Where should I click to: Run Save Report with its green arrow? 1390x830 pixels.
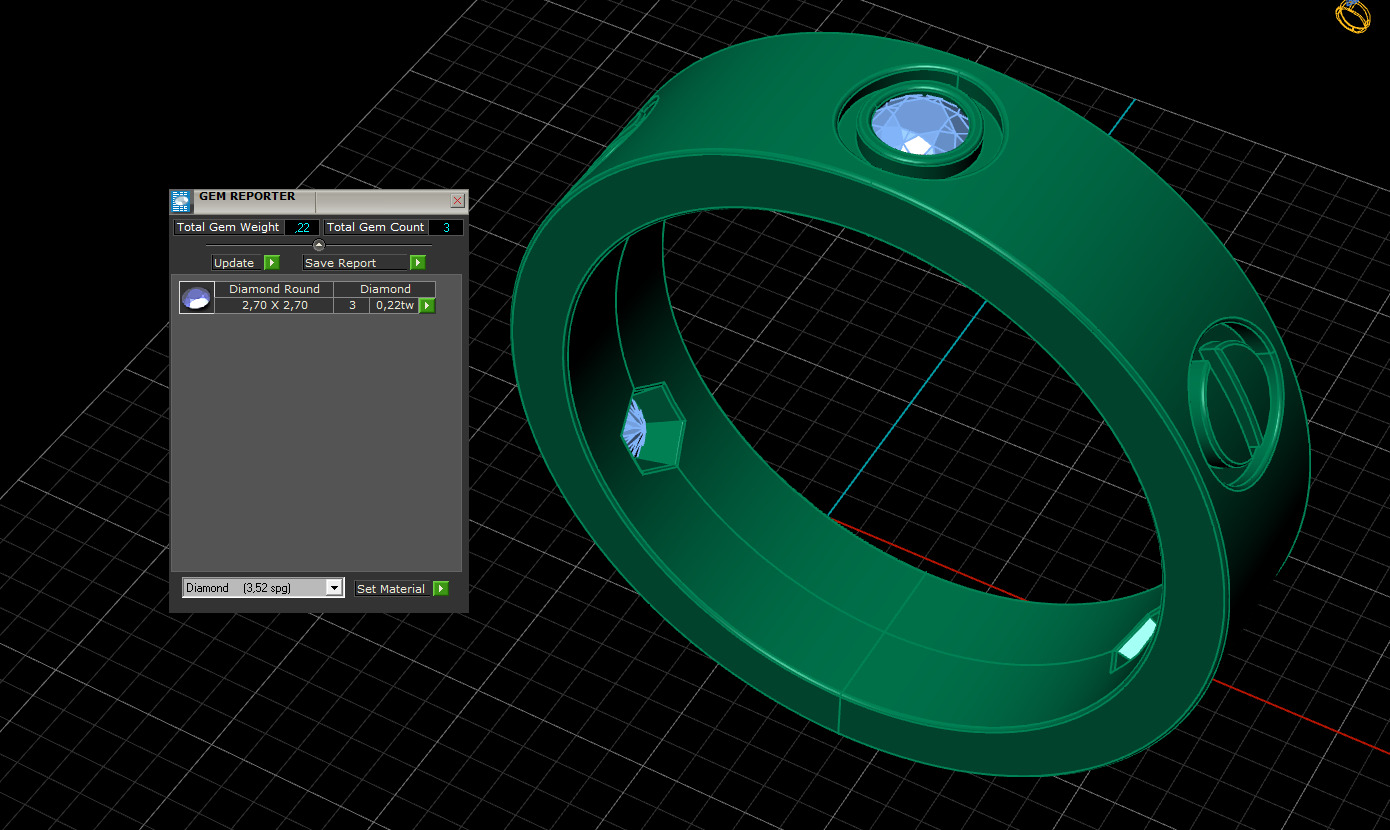pyautogui.click(x=418, y=263)
